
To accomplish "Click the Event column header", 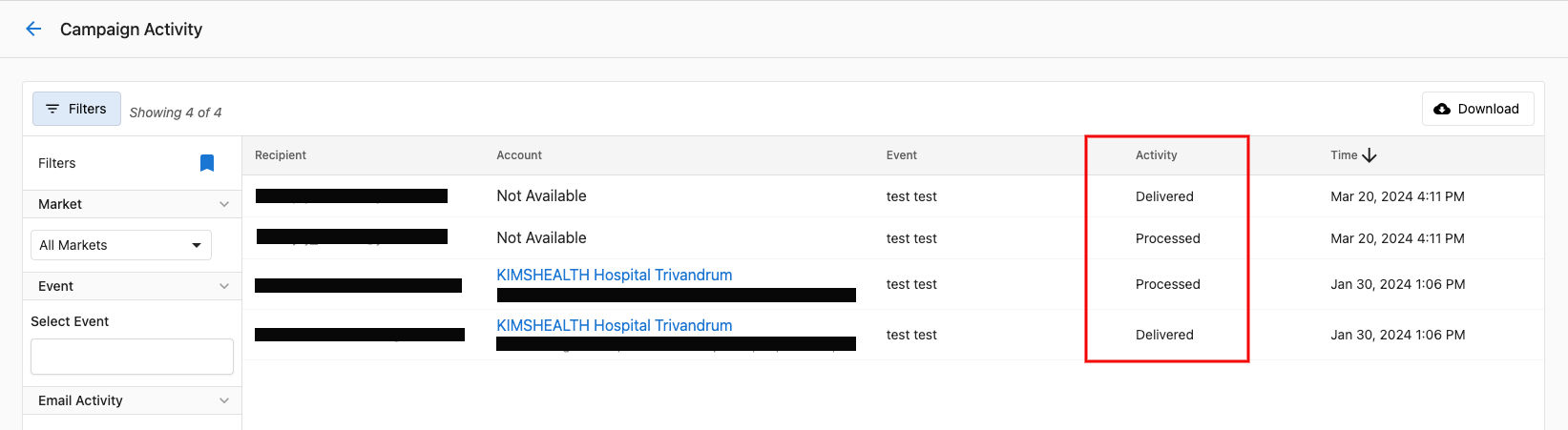I will [x=901, y=155].
